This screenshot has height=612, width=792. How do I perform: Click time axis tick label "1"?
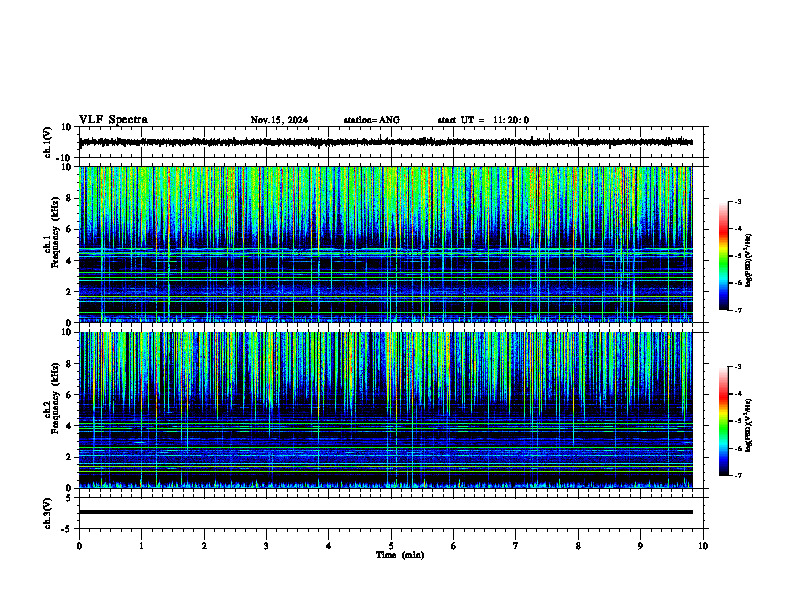(x=141, y=546)
